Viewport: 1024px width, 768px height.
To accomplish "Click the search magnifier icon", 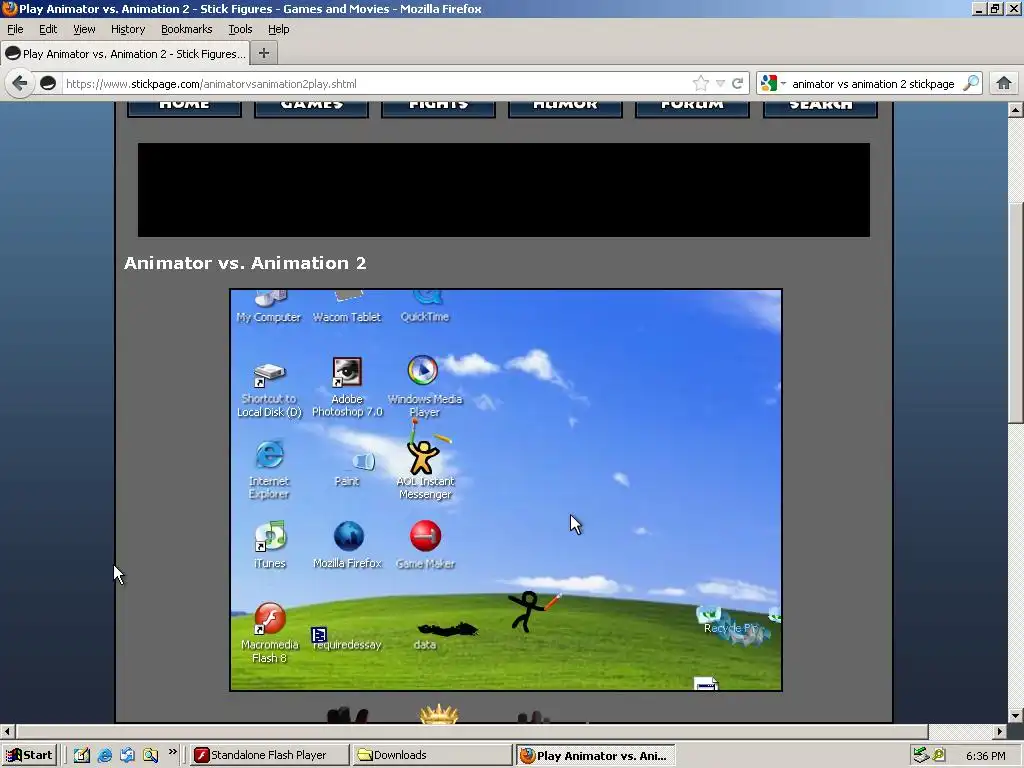I will coord(971,84).
